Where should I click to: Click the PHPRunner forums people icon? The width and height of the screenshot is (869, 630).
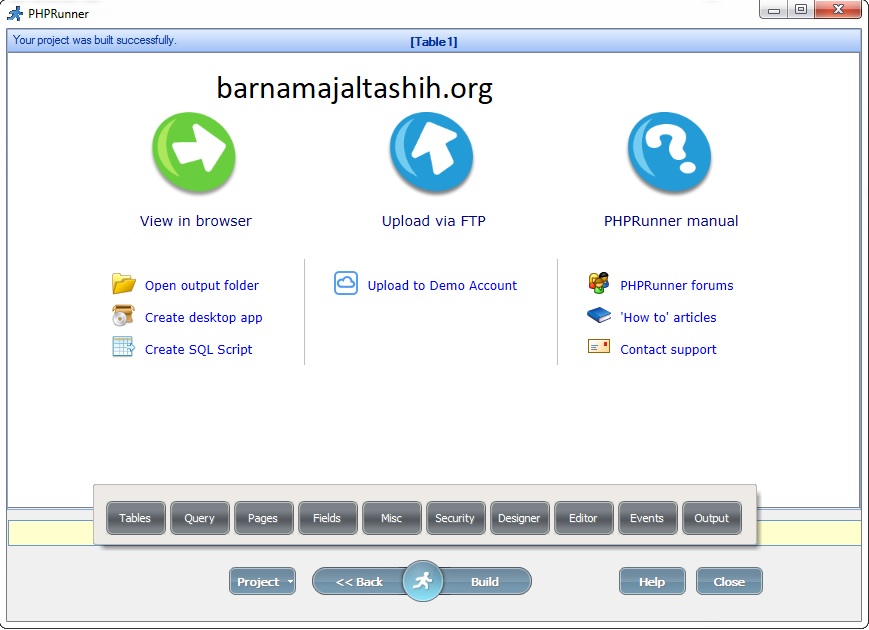point(599,283)
